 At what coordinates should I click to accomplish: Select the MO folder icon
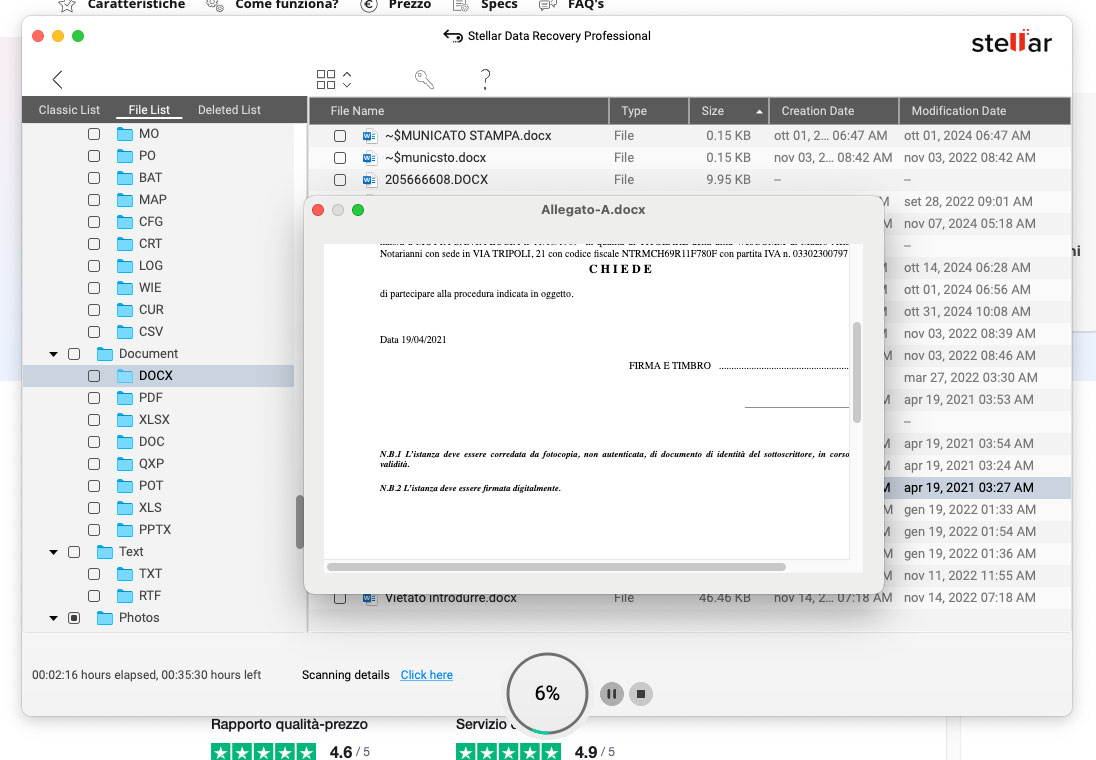(125, 134)
